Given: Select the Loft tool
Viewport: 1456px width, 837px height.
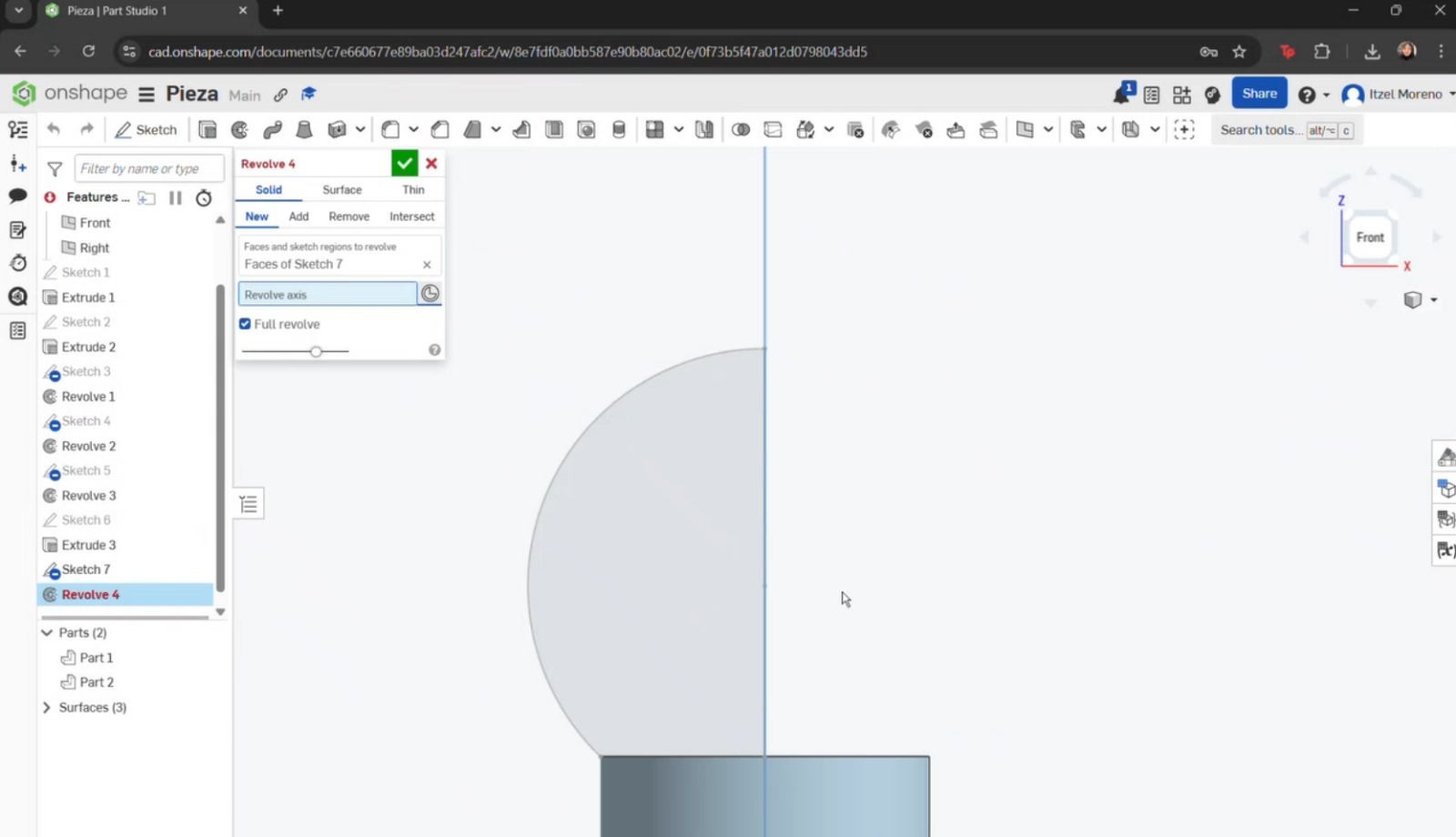Looking at the screenshot, I should point(305,129).
